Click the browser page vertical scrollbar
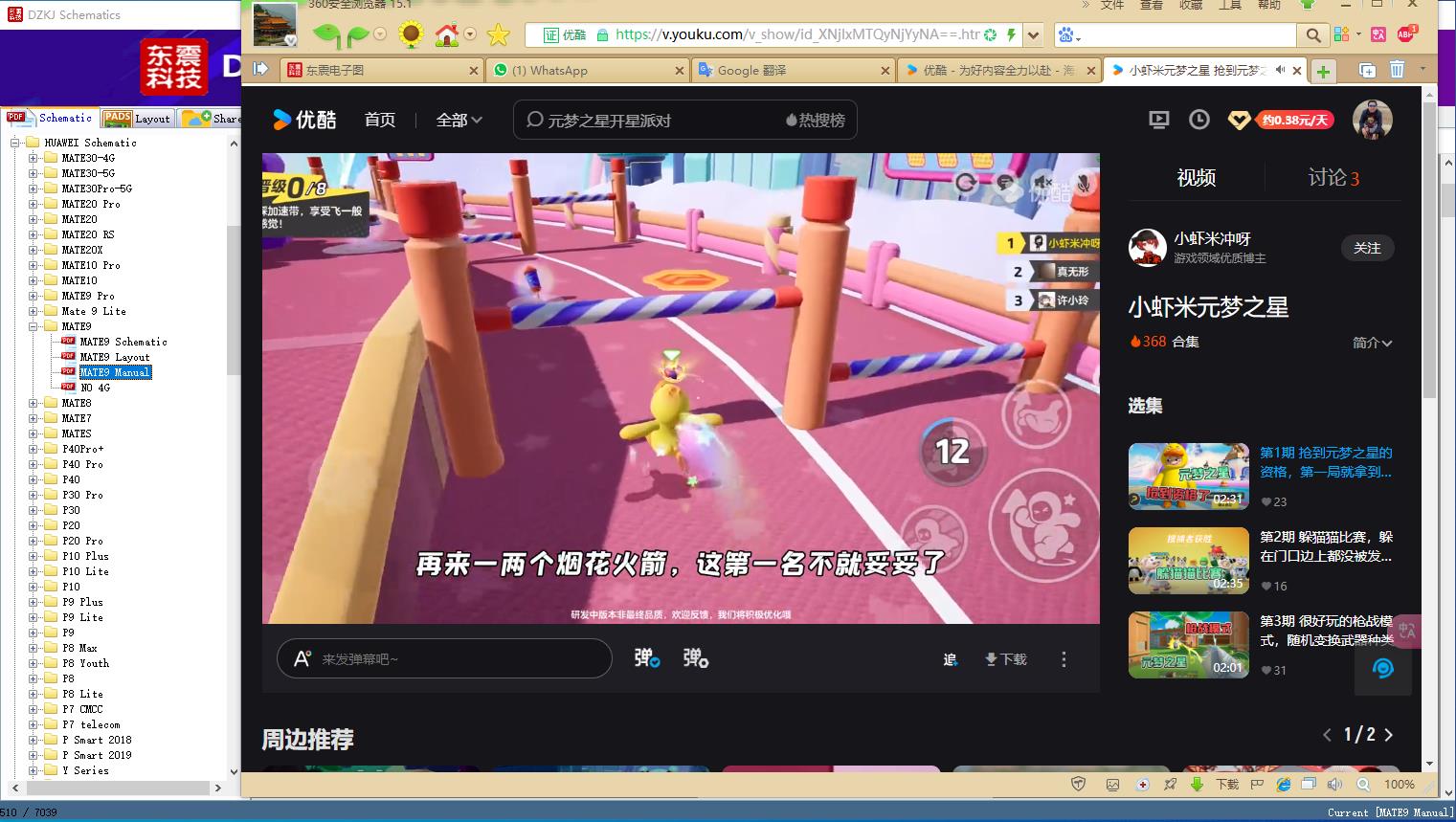 [x=1430, y=249]
